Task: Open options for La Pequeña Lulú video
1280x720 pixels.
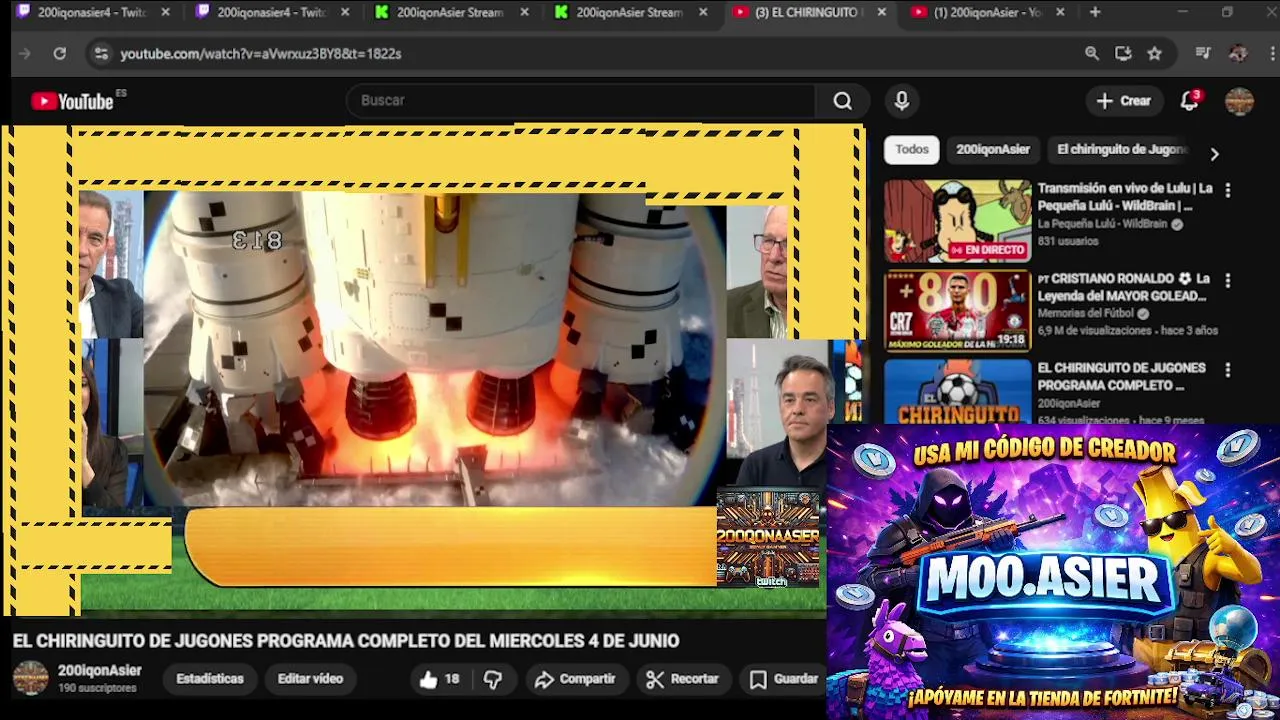Action: [1227, 190]
